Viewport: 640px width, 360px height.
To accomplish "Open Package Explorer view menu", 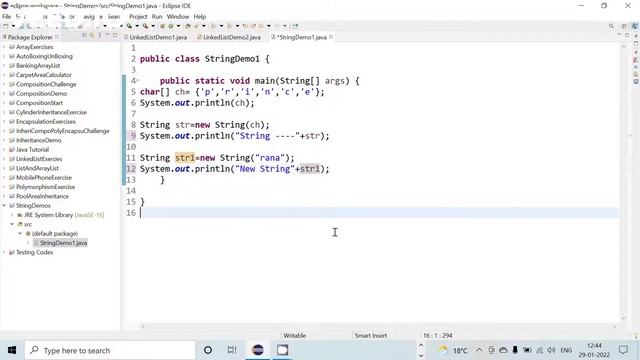I will [x=100, y=36].
